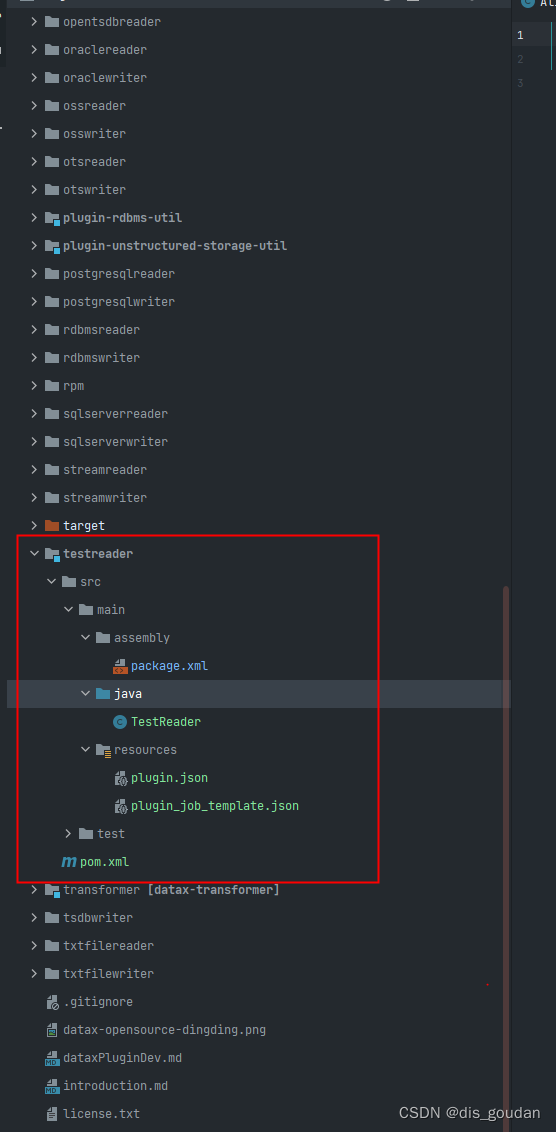
Task: Click the plugin_job_template.json file icon
Action: tap(121, 806)
